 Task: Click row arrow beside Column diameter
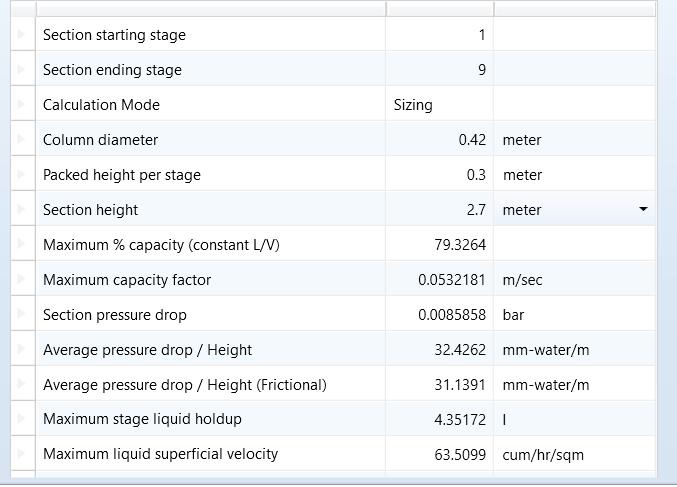click(22, 140)
